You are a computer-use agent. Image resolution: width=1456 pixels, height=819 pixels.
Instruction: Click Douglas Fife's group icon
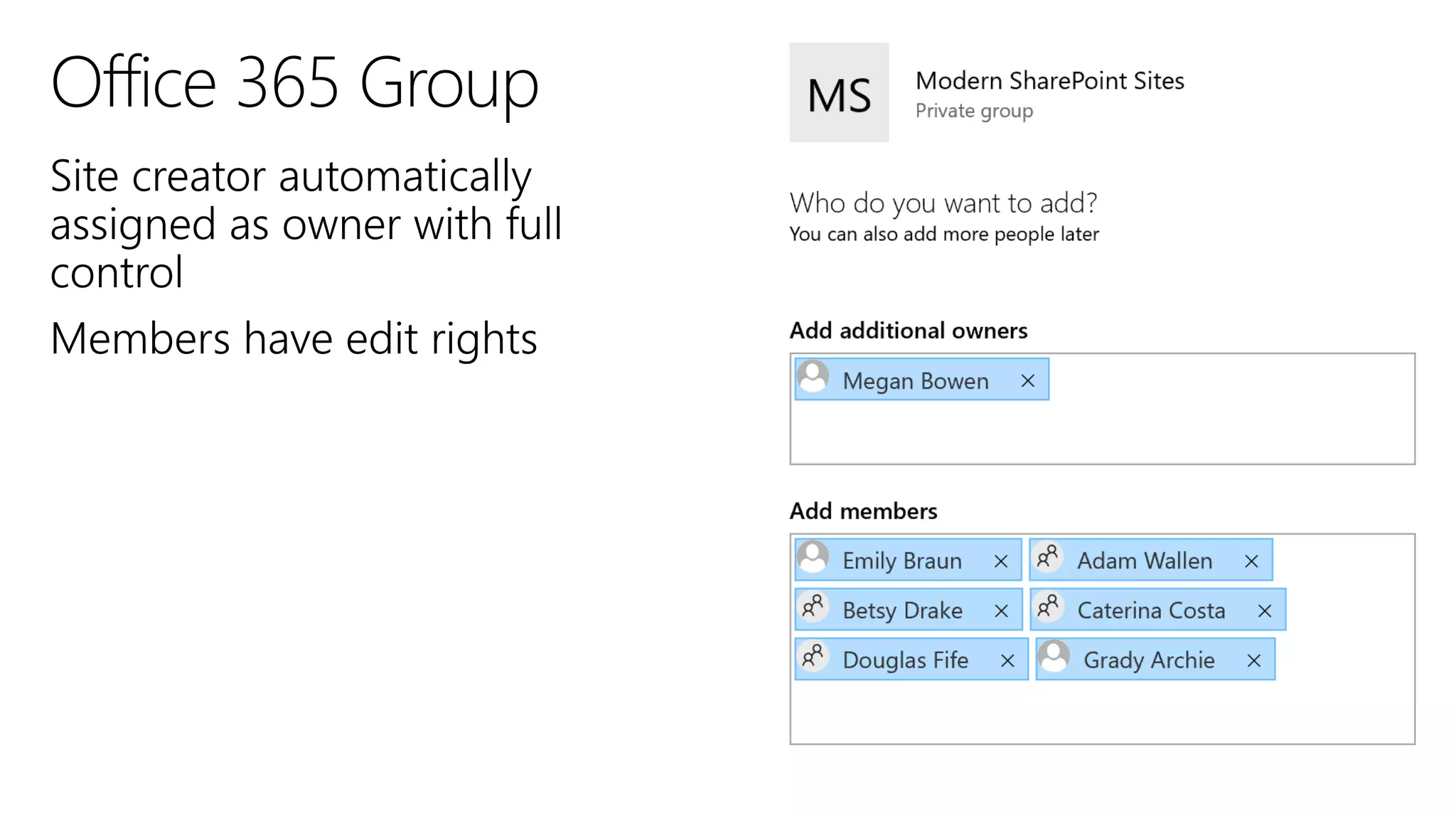coord(813,657)
